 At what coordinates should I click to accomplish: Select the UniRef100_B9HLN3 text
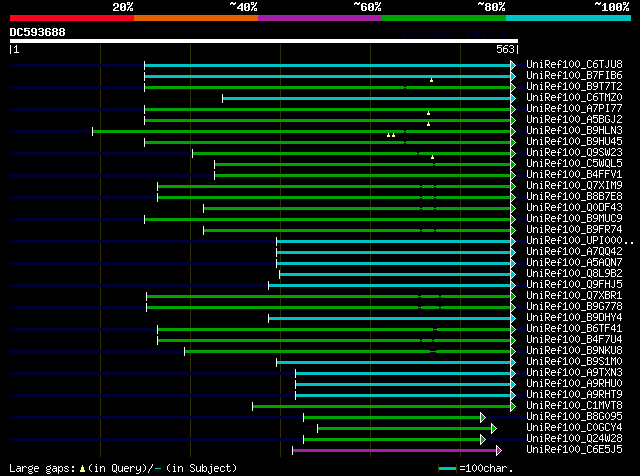pos(574,131)
